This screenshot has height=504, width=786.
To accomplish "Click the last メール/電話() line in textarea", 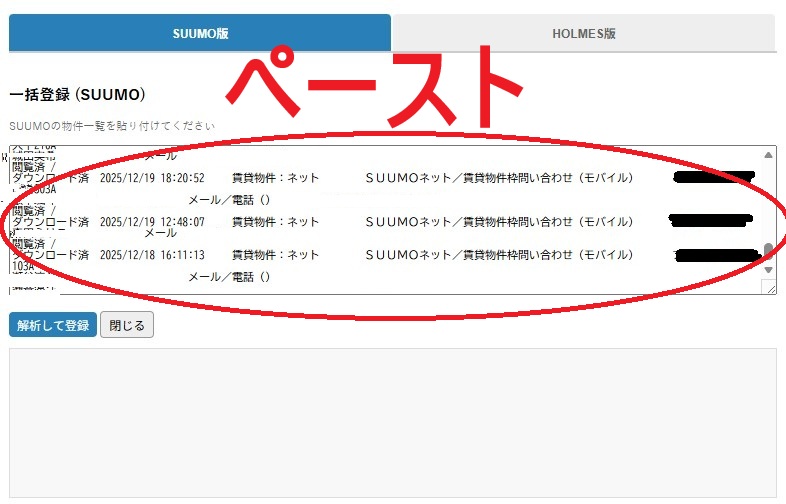I will point(229,277).
